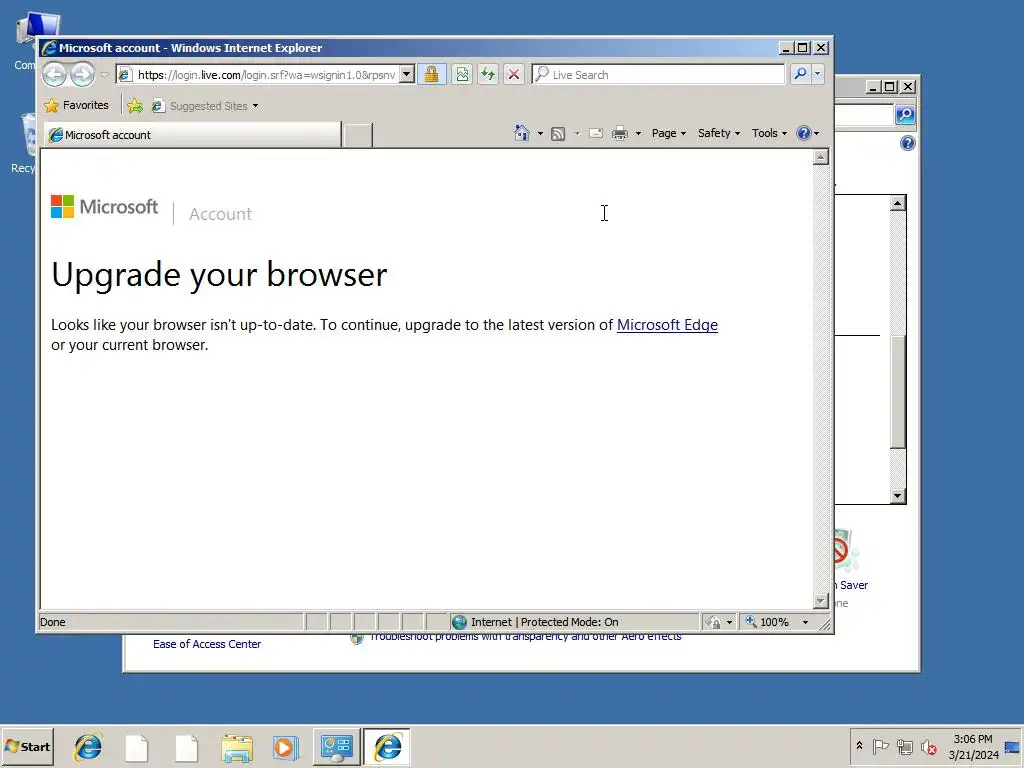Expand the Print options dropdown arrow

[638, 133]
